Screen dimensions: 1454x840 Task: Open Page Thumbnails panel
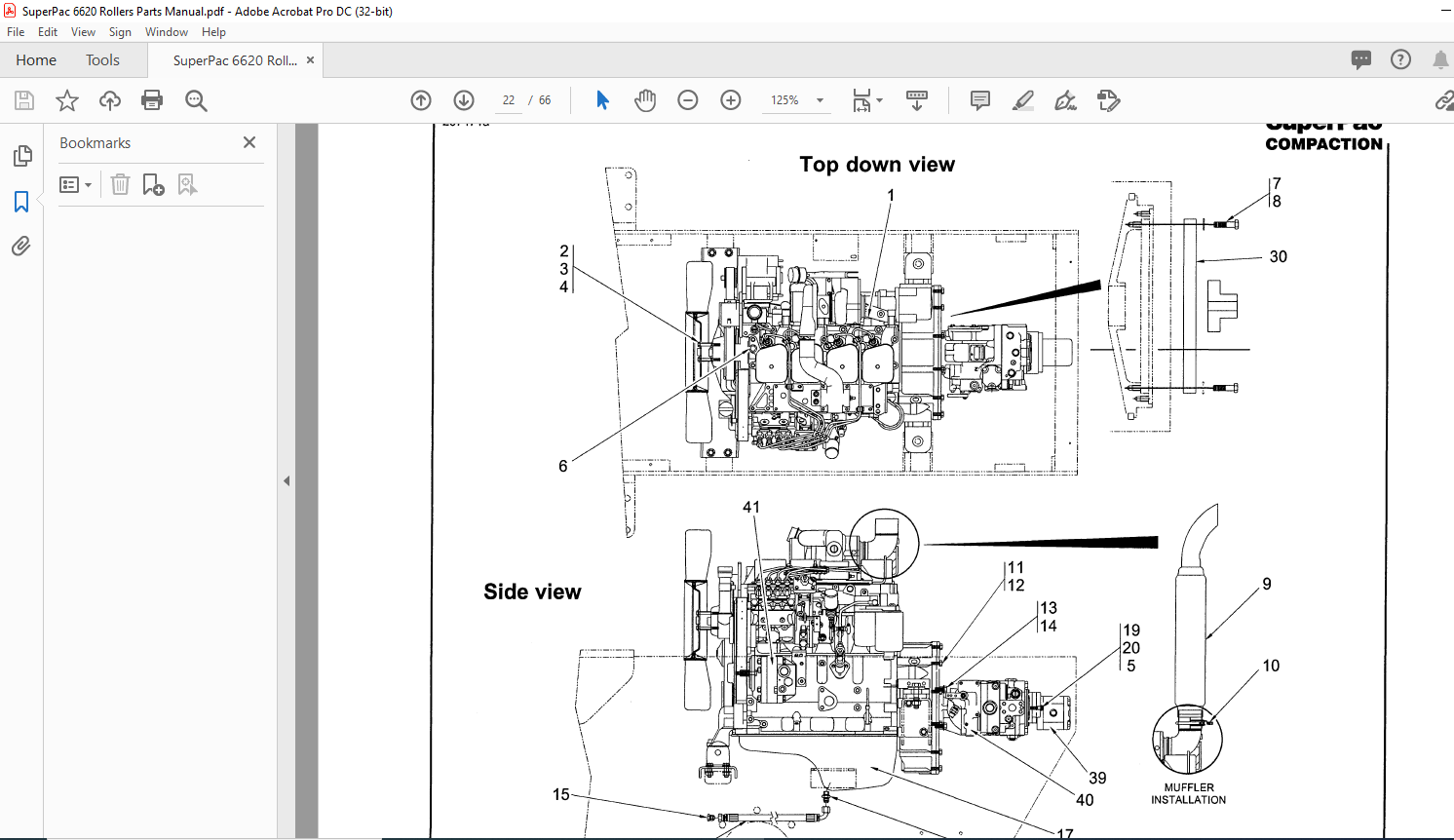click(x=21, y=156)
